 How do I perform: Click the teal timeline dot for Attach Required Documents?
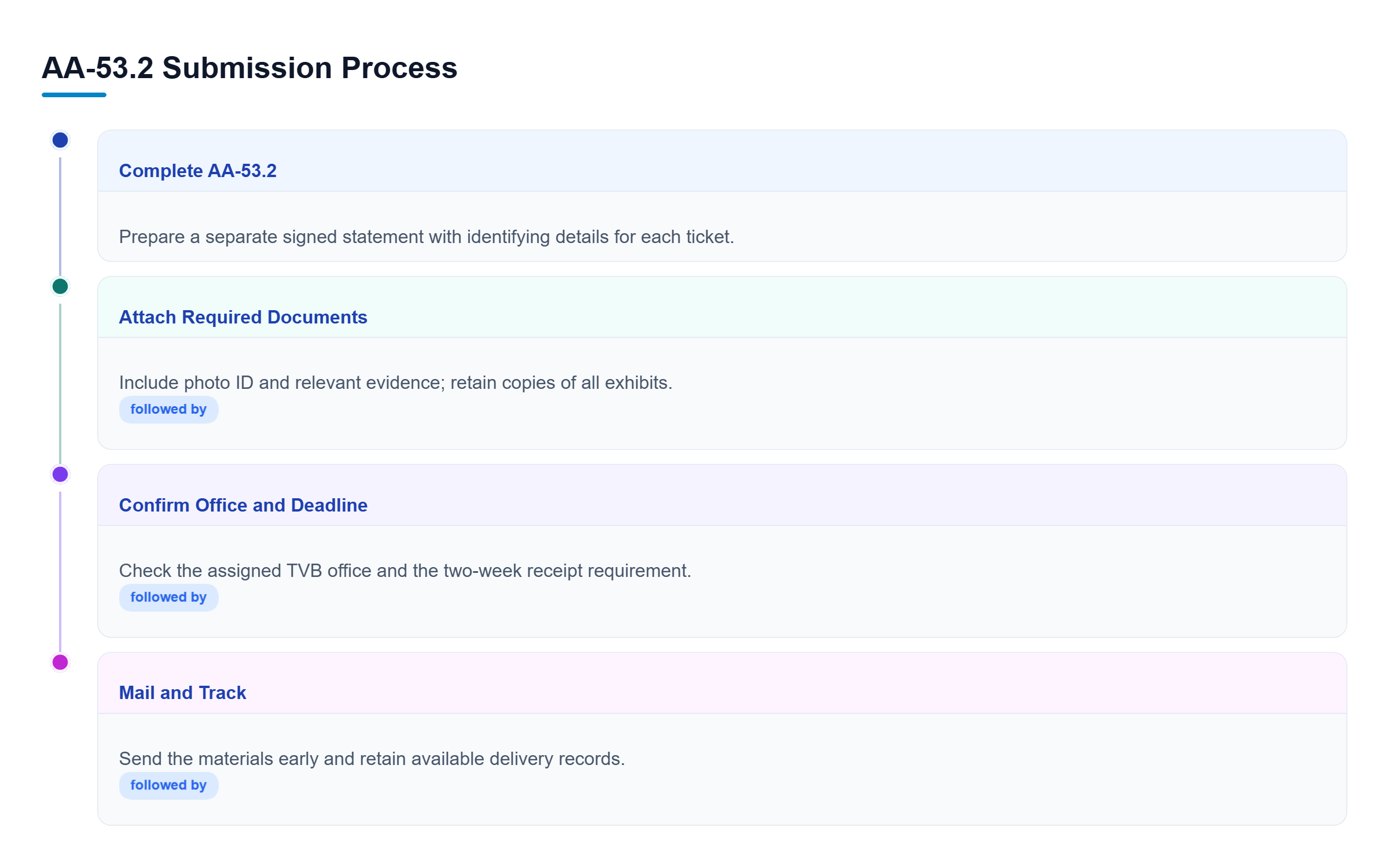pyautogui.click(x=60, y=286)
